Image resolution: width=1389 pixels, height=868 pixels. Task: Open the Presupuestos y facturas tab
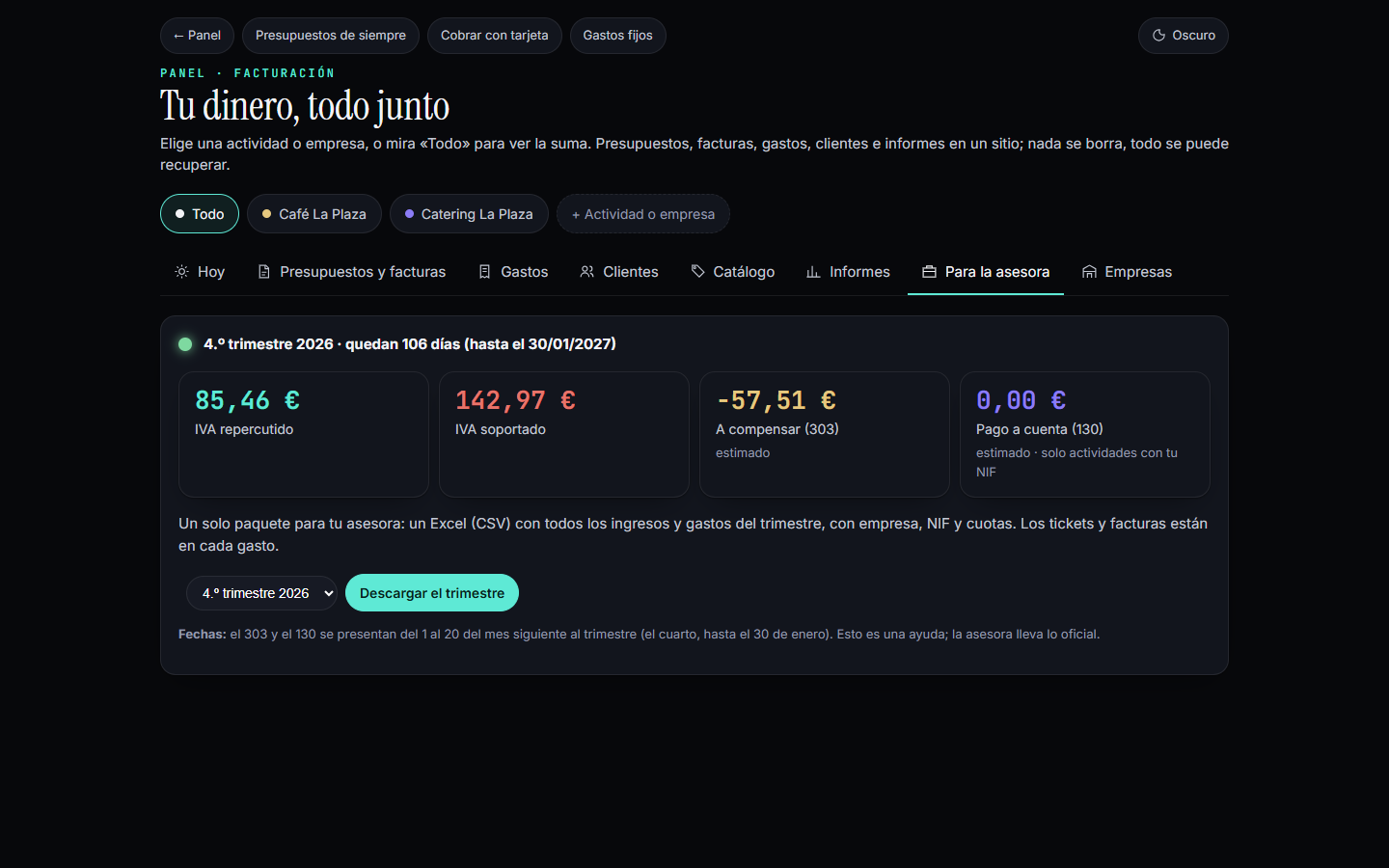pyautogui.click(x=351, y=272)
